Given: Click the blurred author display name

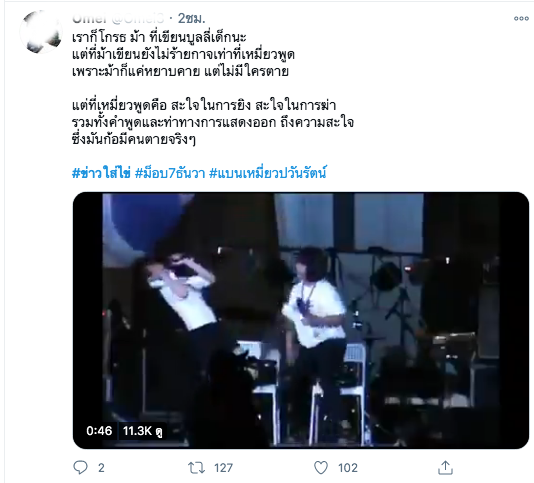Looking at the screenshot, I should click(x=90, y=18).
